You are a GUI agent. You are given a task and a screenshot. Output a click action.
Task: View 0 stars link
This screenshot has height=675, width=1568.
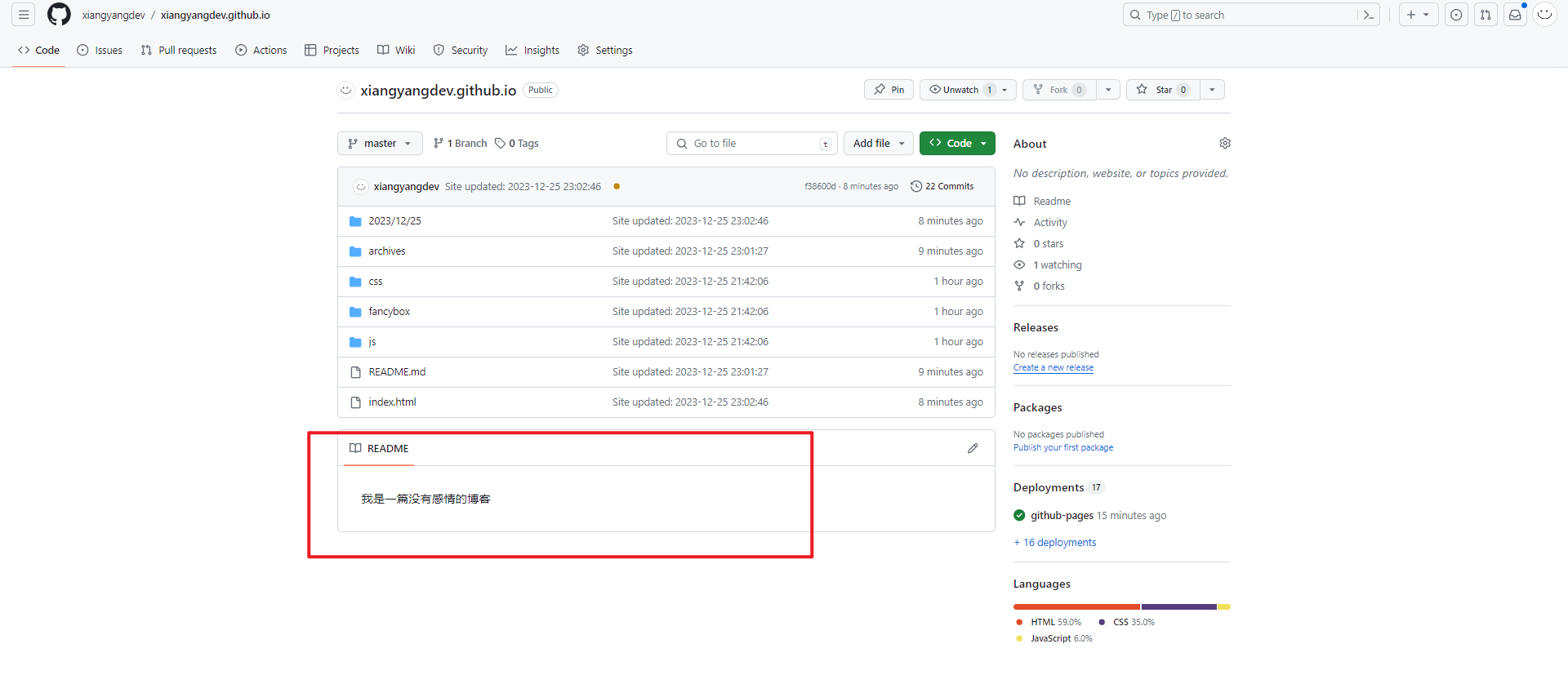point(1039,243)
